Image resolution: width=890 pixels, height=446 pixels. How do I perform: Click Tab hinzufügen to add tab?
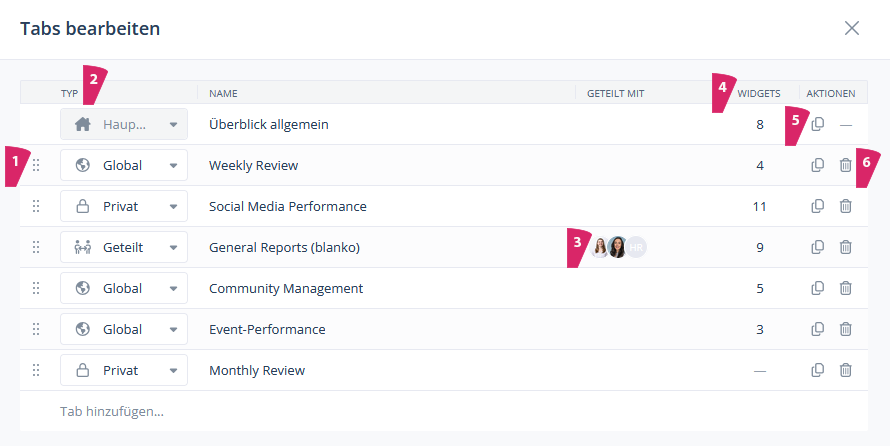(x=112, y=411)
